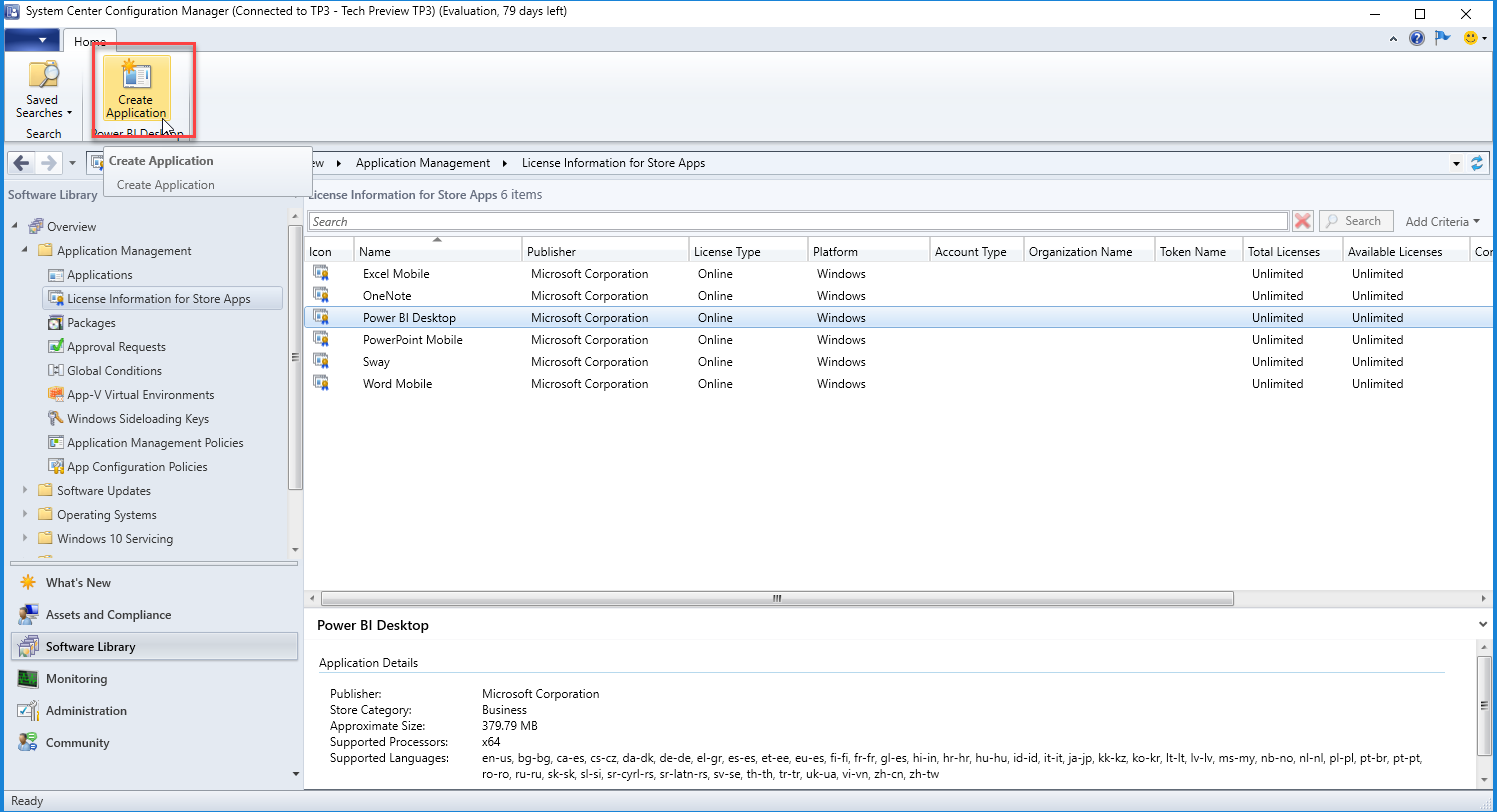Open the navigation history dropdown arrow

click(72, 163)
